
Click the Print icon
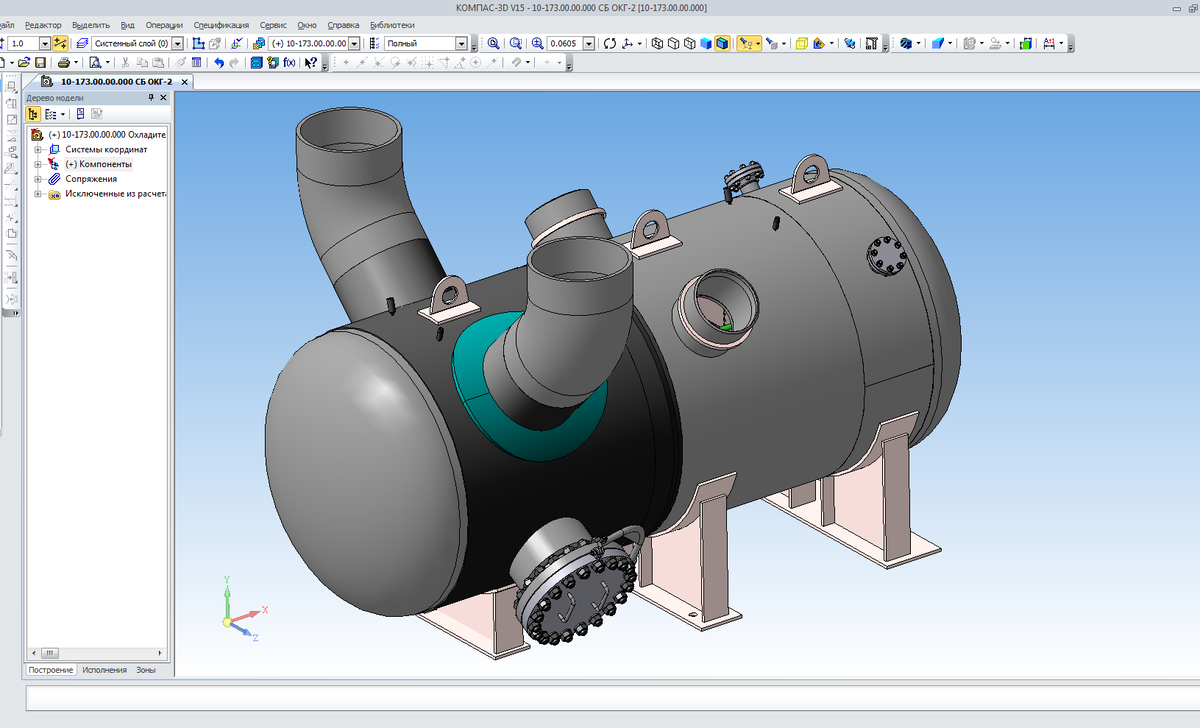(63, 62)
